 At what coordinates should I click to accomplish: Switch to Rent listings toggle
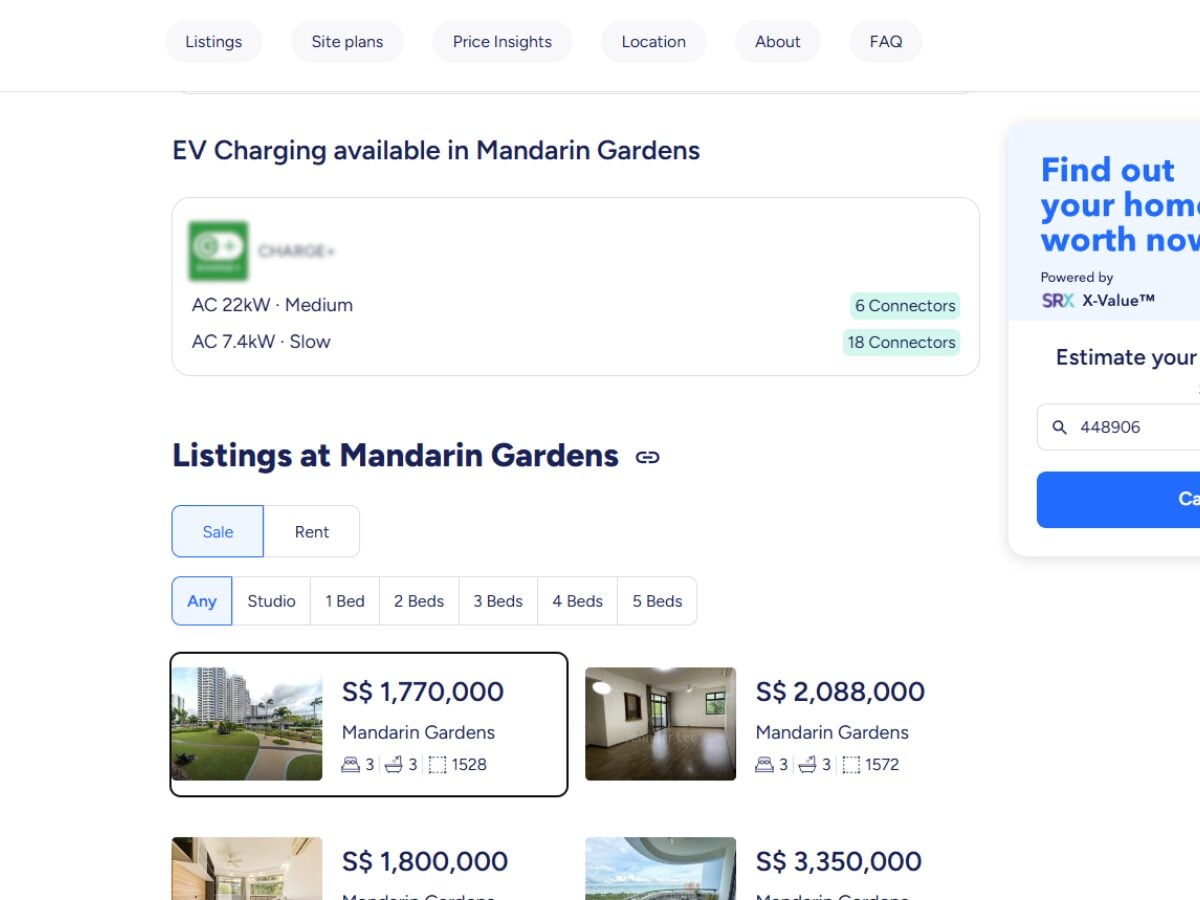pyautogui.click(x=311, y=531)
